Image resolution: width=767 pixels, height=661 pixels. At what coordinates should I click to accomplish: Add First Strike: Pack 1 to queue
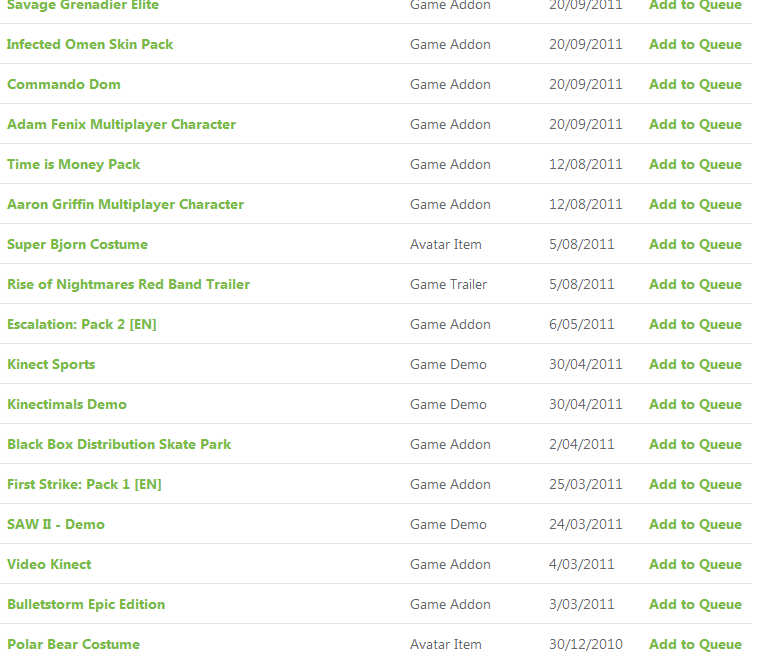695,485
